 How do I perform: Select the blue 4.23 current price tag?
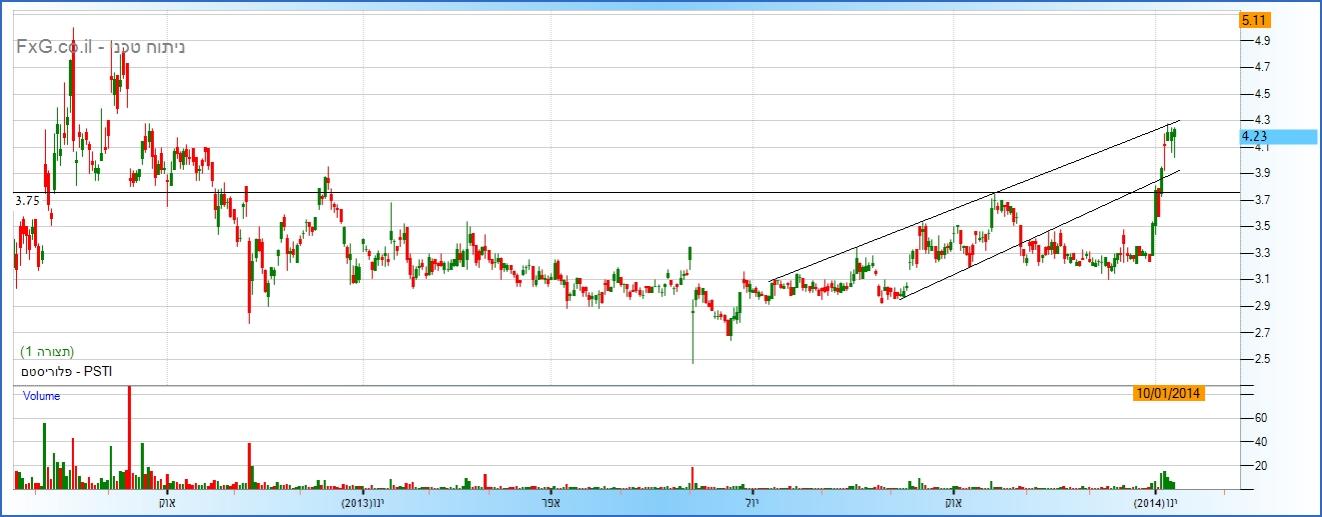(x=1254, y=137)
